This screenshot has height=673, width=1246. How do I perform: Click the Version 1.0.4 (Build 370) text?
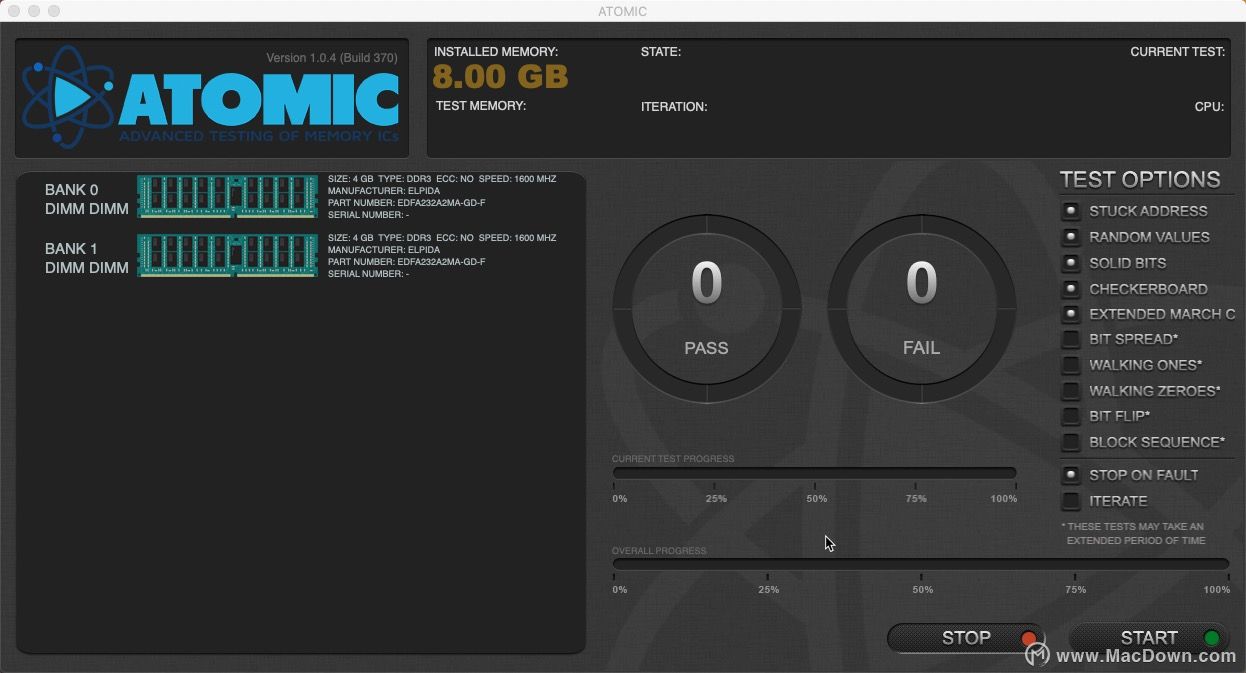[332, 58]
